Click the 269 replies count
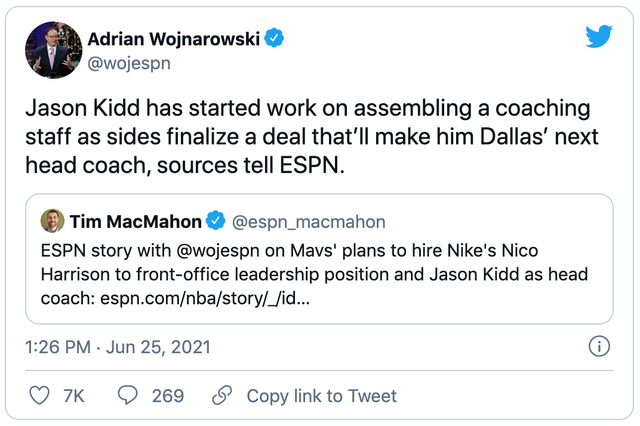This screenshot has height=426, width=640. click(x=167, y=396)
